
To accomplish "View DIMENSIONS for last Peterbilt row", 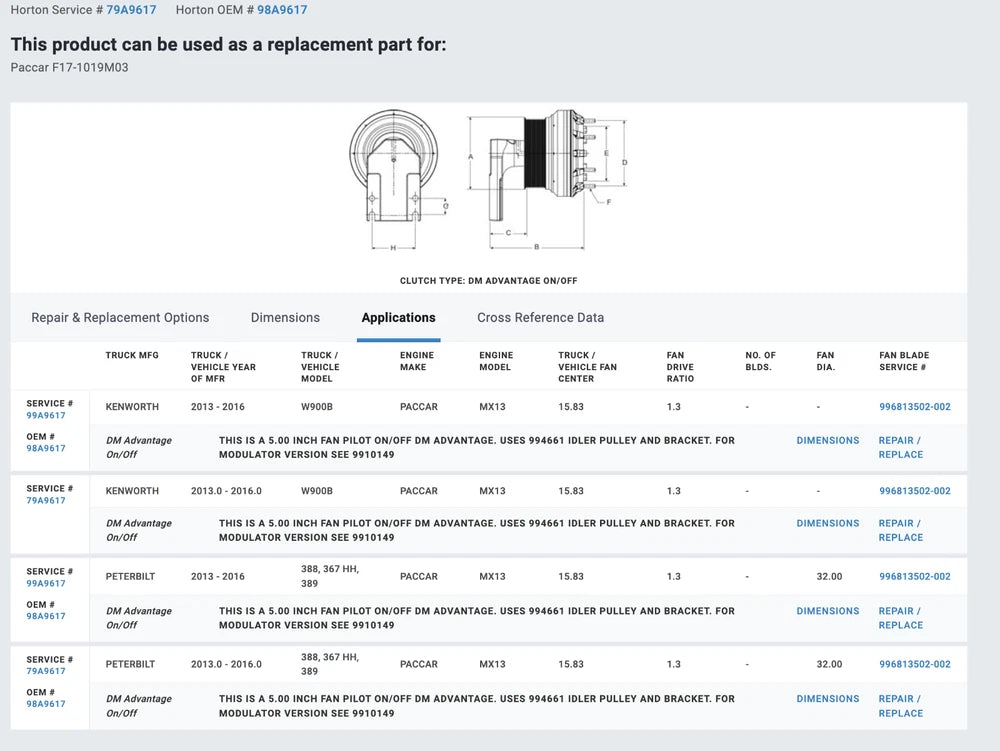I will click(827, 699).
